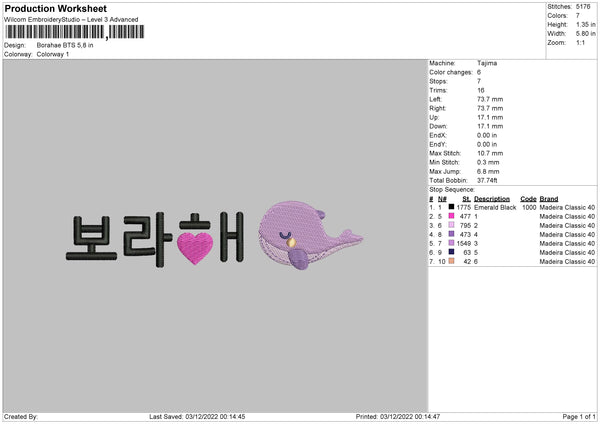
Task: Click the Printed timestamp in footer
Action: click(x=398, y=417)
